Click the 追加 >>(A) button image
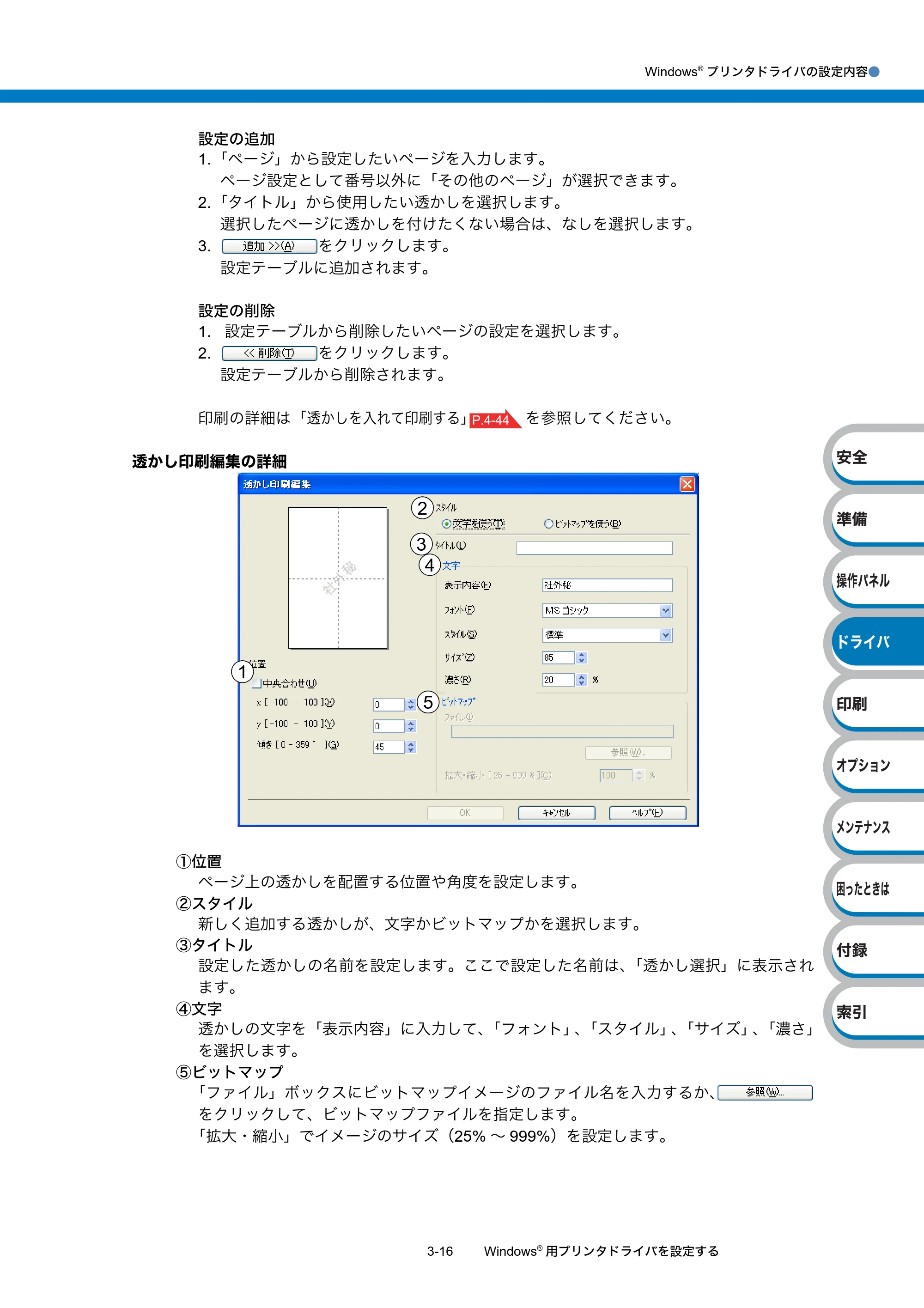The width and height of the screenshot is (924, 1308). pos(269,246)
